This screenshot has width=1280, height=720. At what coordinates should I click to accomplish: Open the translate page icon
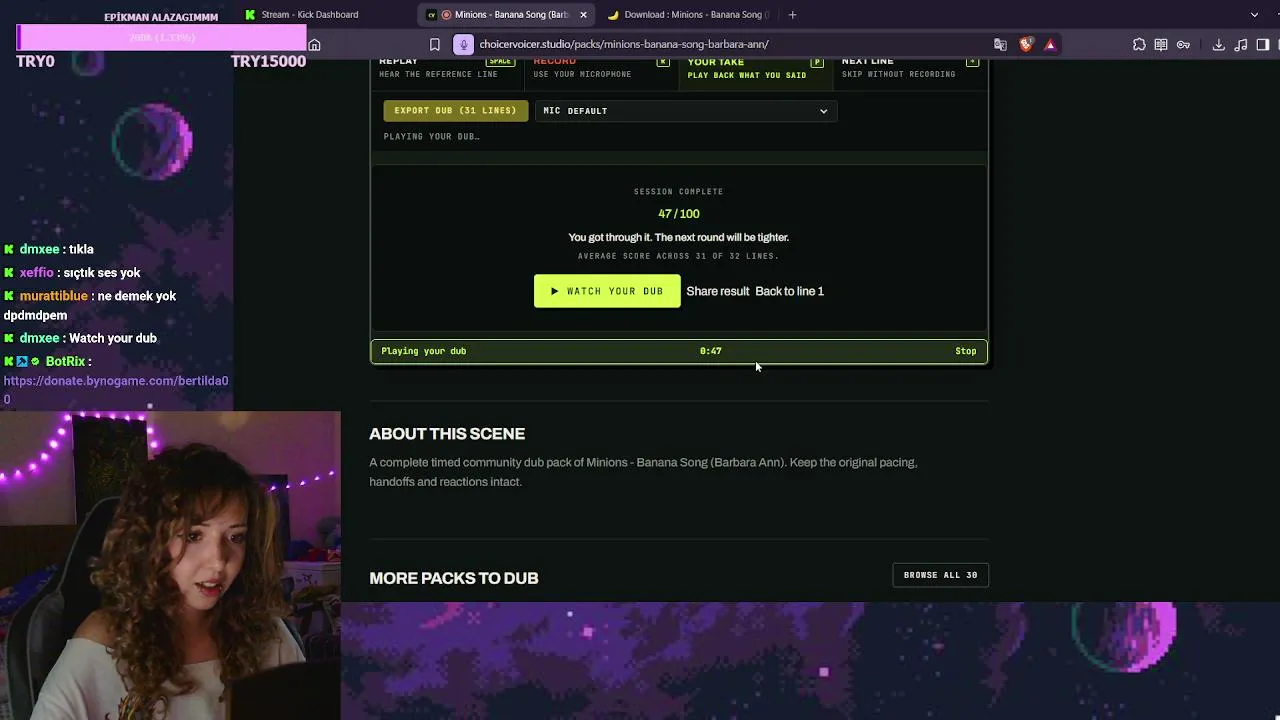[x=1000, y=44]
